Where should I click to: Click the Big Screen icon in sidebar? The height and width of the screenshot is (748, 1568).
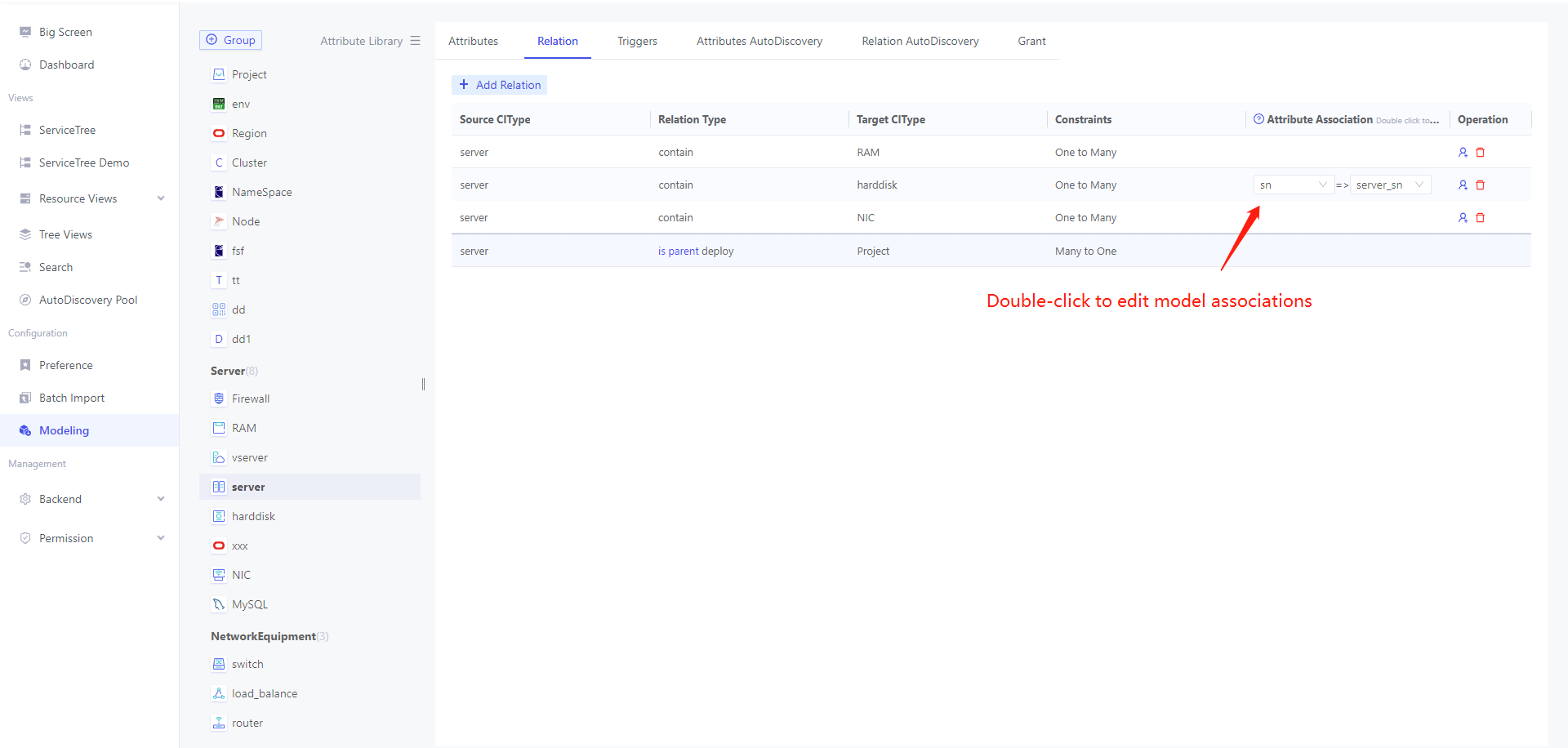[x=25, y=32]
